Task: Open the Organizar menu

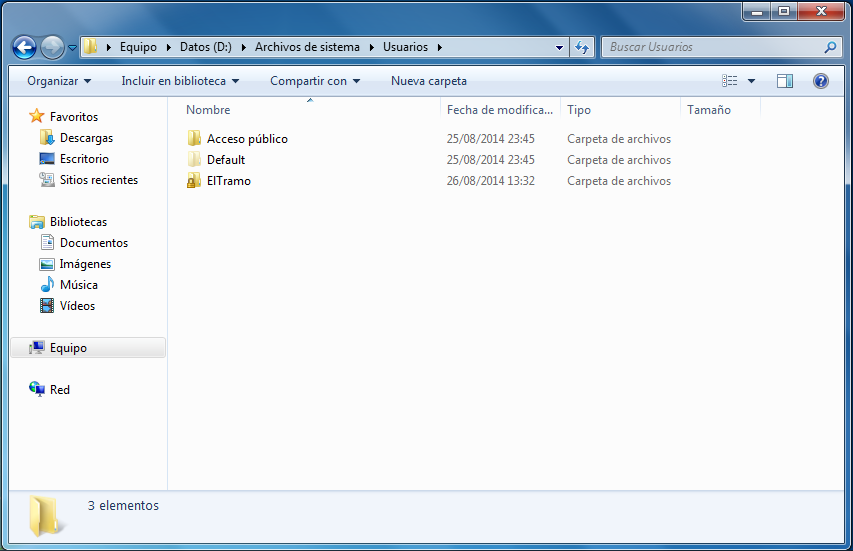Action: (x=59, y=81)
